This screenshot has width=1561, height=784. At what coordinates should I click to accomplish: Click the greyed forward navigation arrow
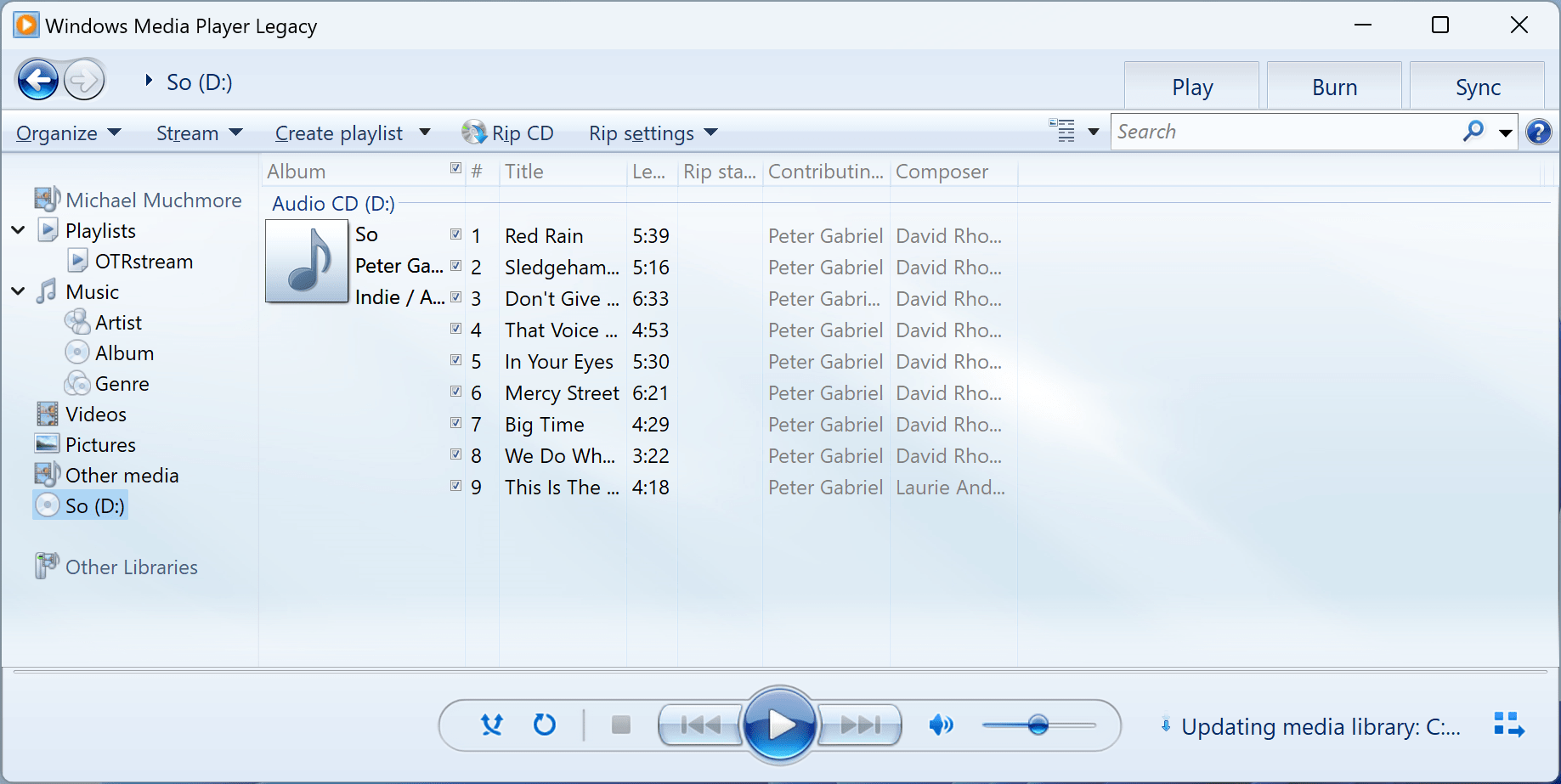coord(83,81)
